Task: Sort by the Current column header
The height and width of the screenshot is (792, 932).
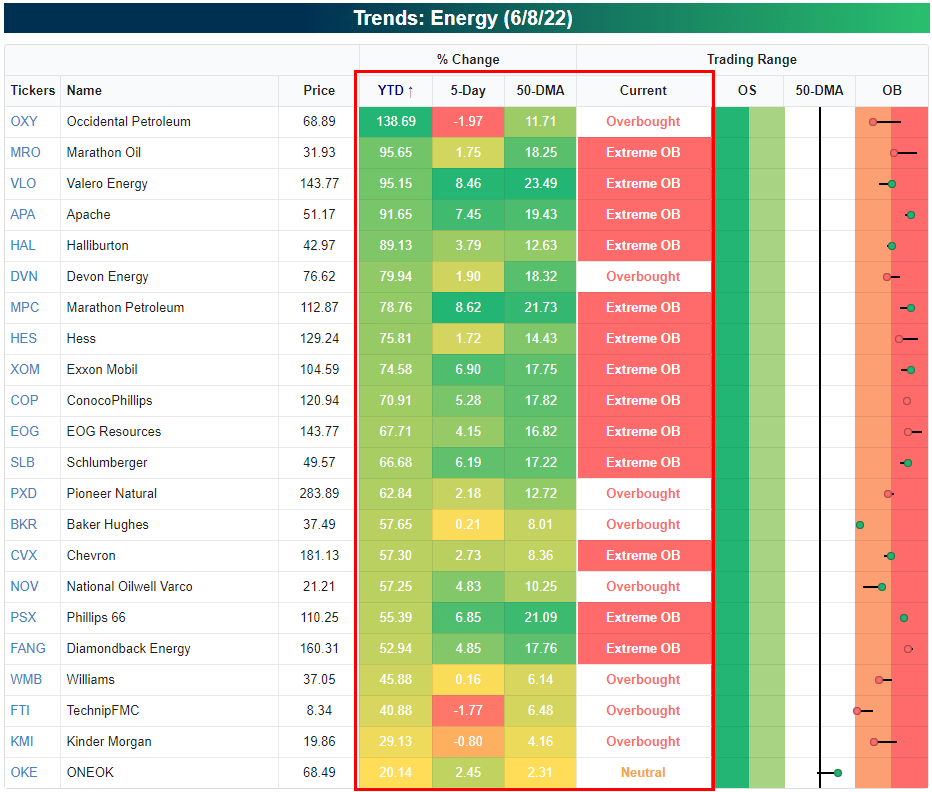Action: [x=643, y=90]
